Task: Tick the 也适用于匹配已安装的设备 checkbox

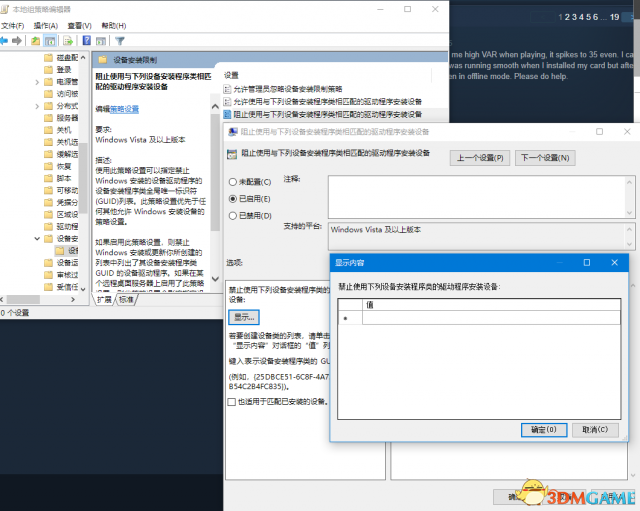Action: tap(231, 402)
